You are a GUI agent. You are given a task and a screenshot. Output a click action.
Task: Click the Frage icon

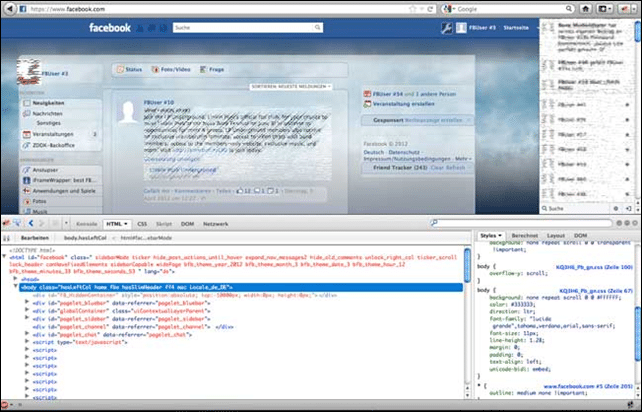tap(203, 69)
